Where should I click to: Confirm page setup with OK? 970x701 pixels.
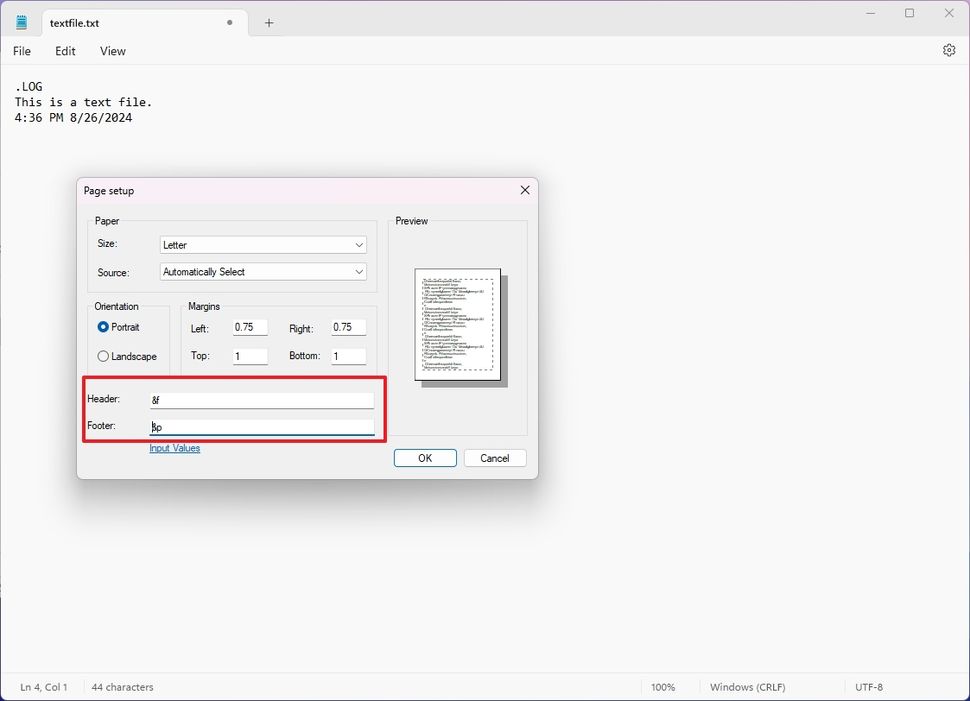click(424, 457)
